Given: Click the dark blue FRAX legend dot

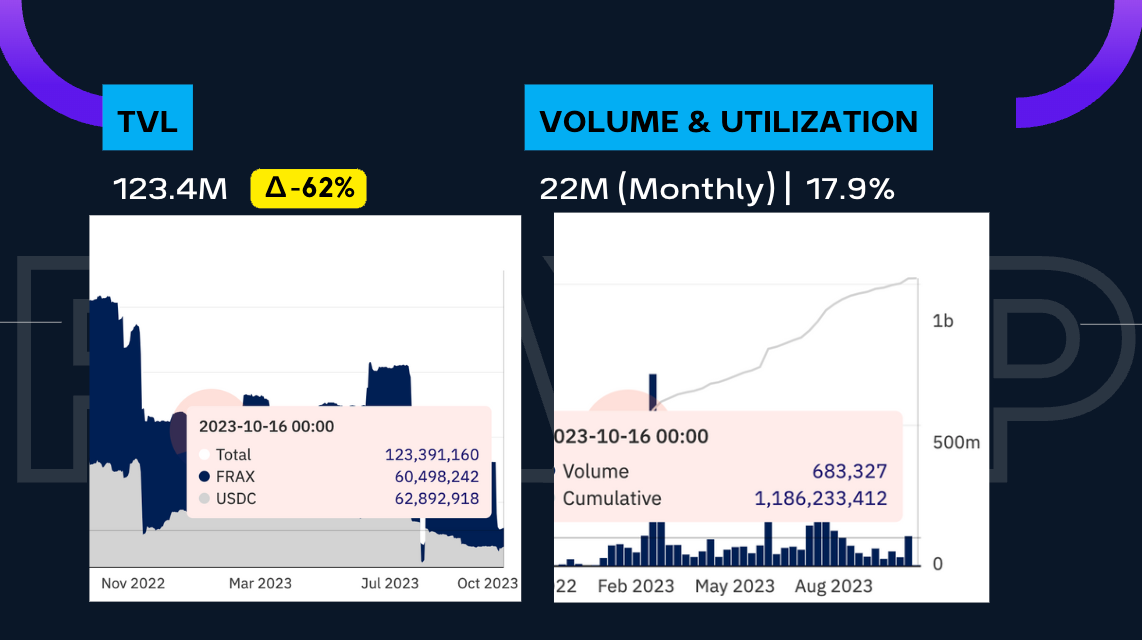Looking at the screenshot, I should pos(205,477).
